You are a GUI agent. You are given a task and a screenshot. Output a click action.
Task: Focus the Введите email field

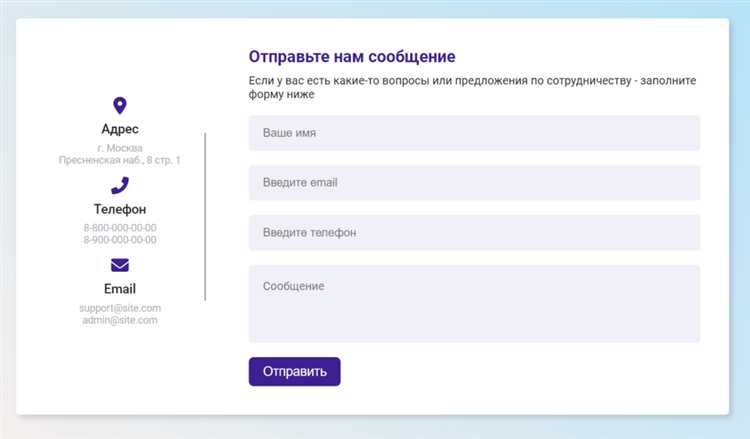coord(474,183)
